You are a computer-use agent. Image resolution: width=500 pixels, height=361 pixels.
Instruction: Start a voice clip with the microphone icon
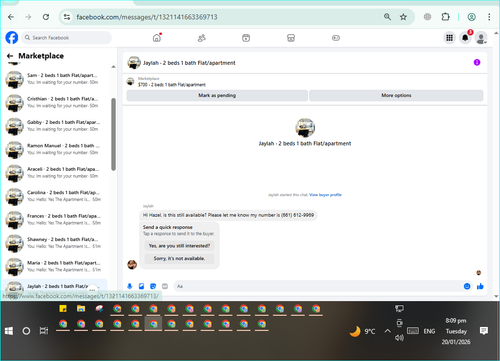[130, 286]
